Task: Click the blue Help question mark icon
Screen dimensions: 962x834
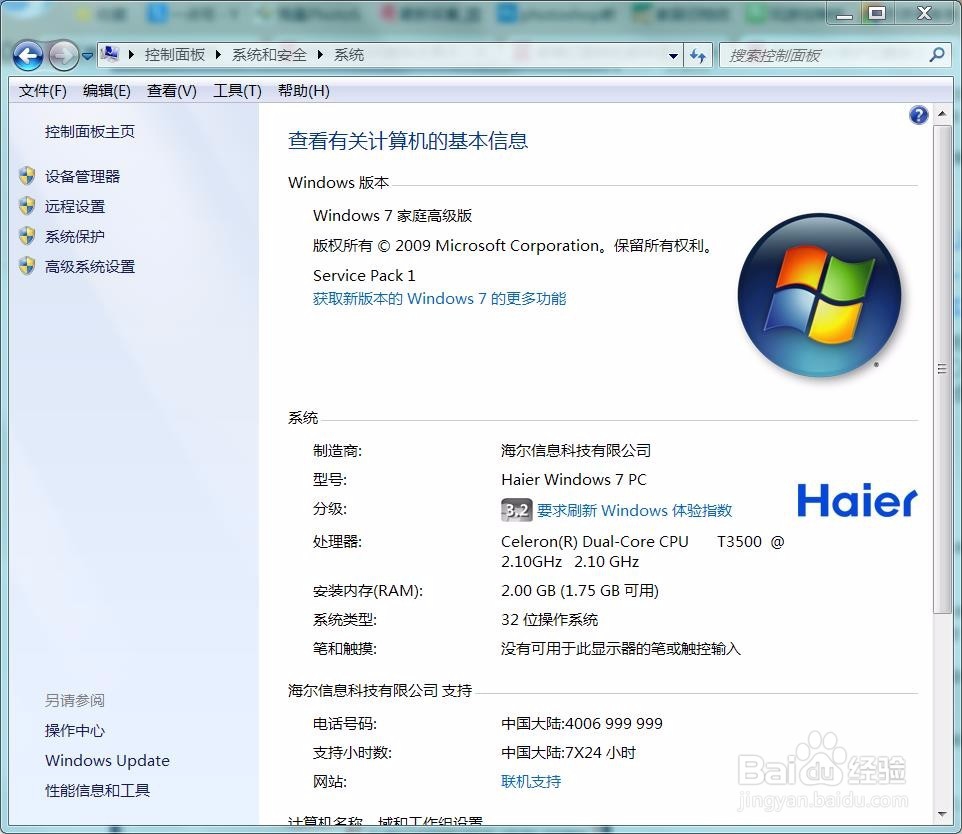Action: point(918,114)
